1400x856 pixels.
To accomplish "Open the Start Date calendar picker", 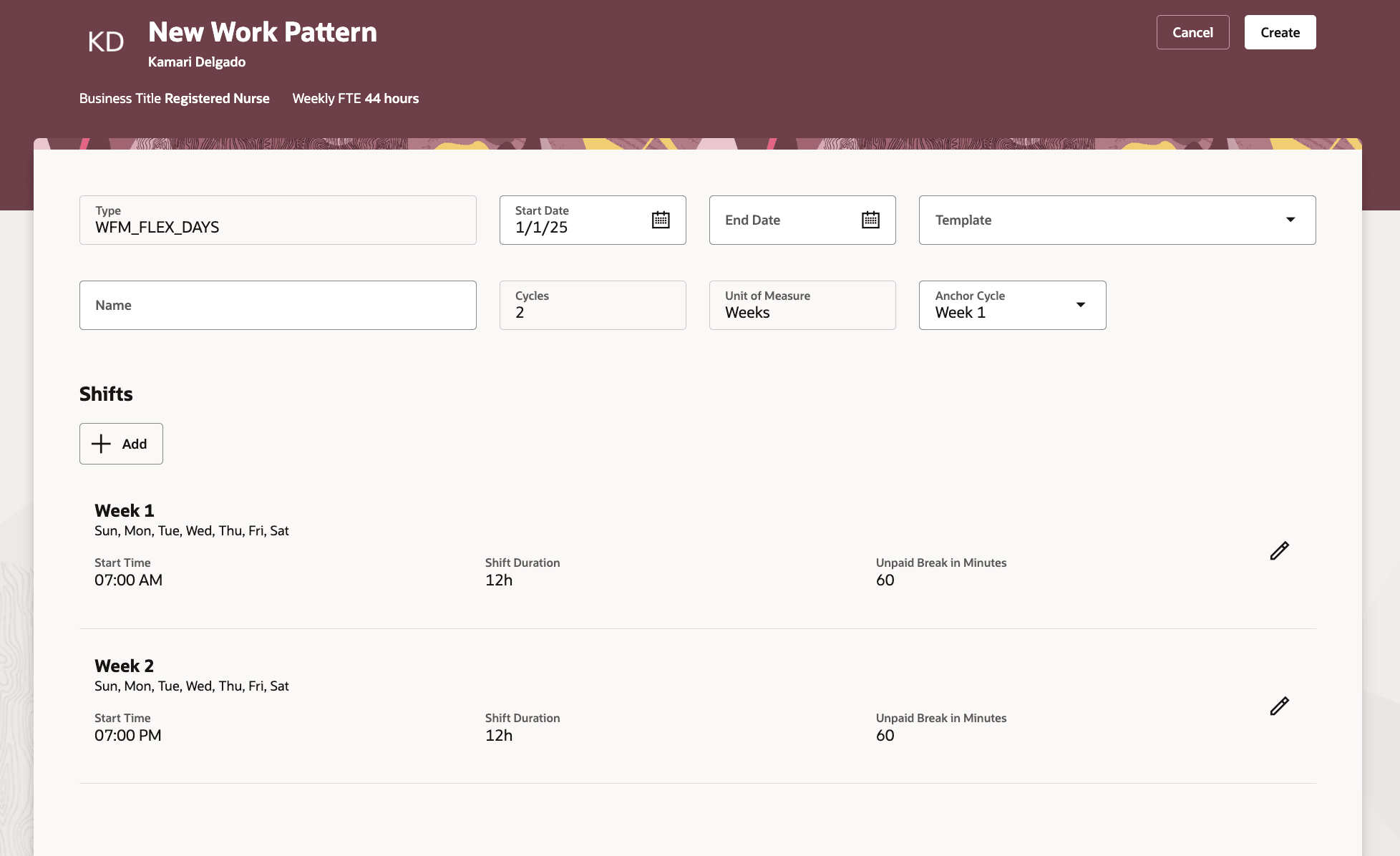I will (660, 220).
